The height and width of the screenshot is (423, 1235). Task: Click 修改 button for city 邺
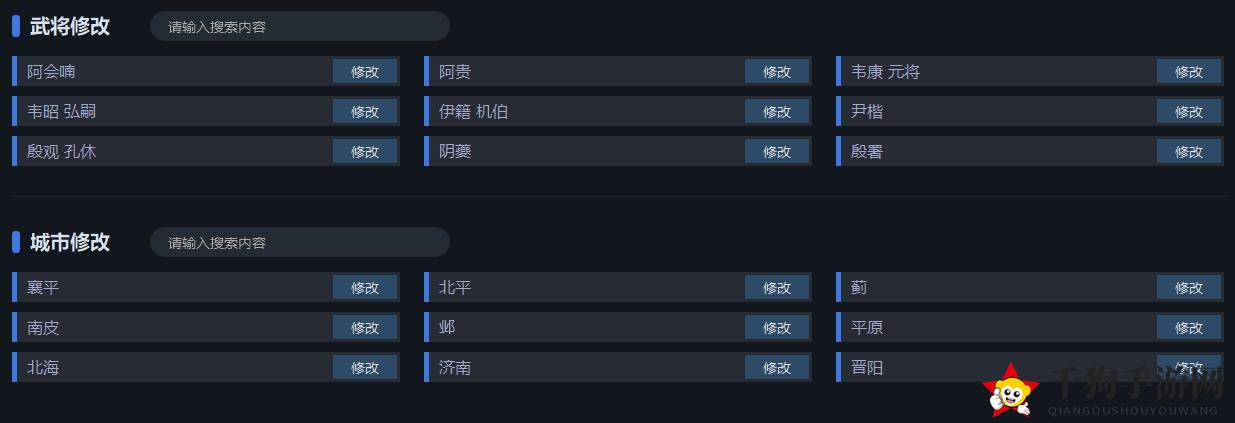coord(777,327)
